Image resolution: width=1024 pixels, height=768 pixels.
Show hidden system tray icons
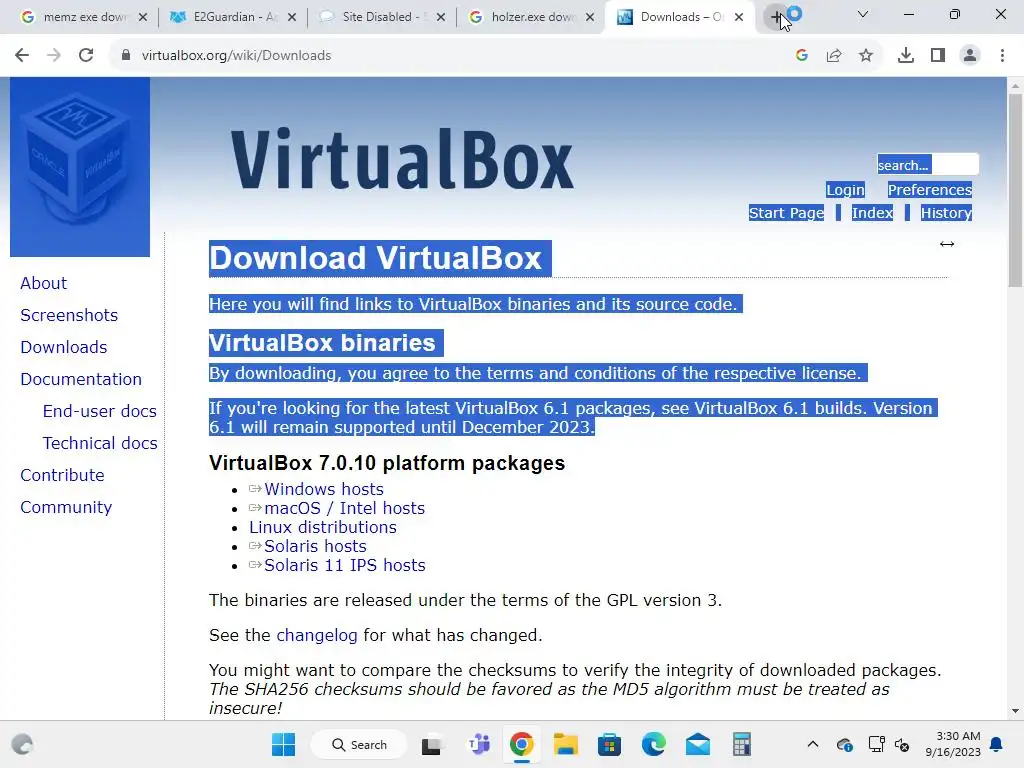tap(812, 744)
